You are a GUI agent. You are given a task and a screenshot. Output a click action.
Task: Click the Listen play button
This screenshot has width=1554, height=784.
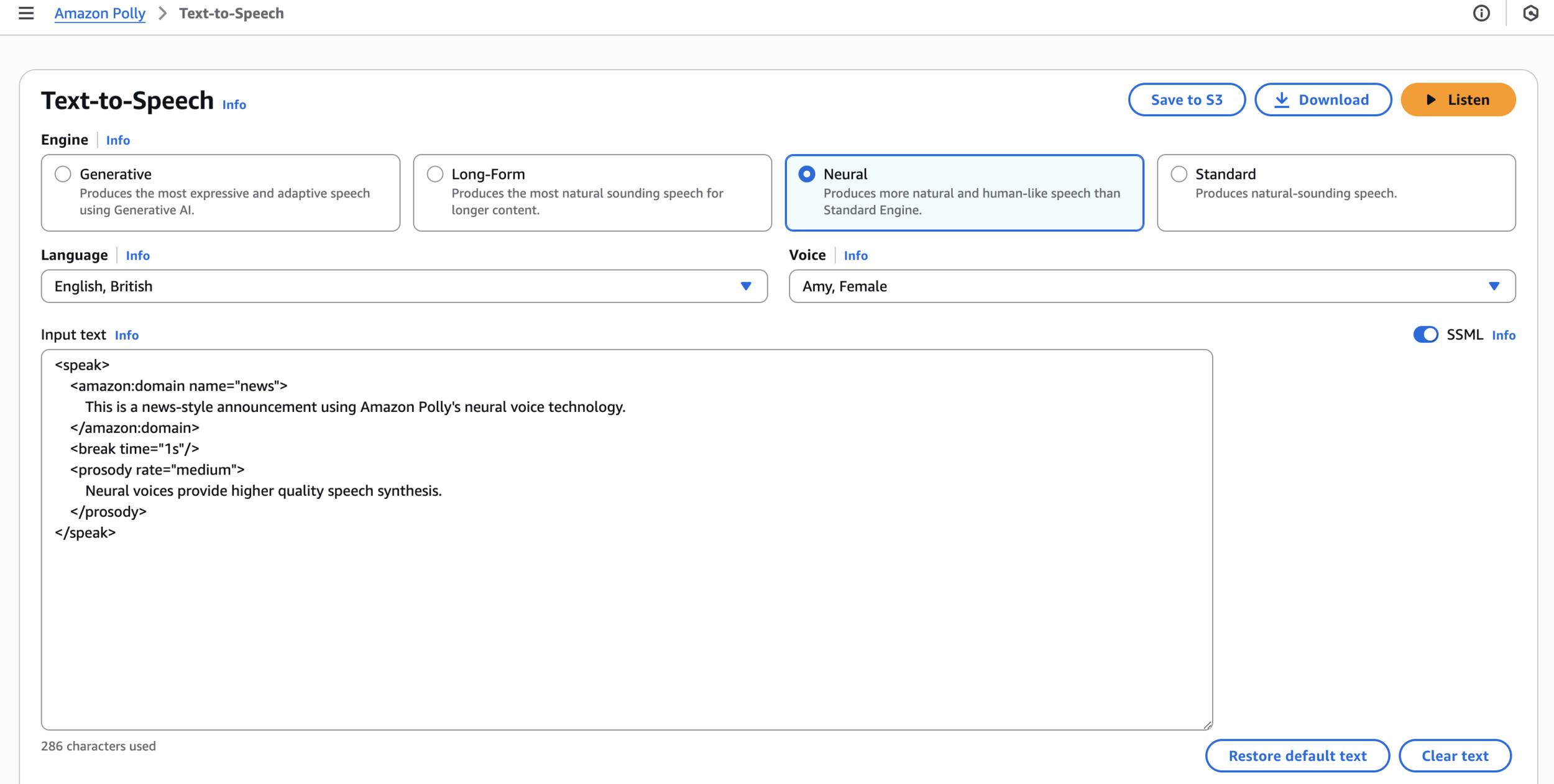coord(1458,99)
